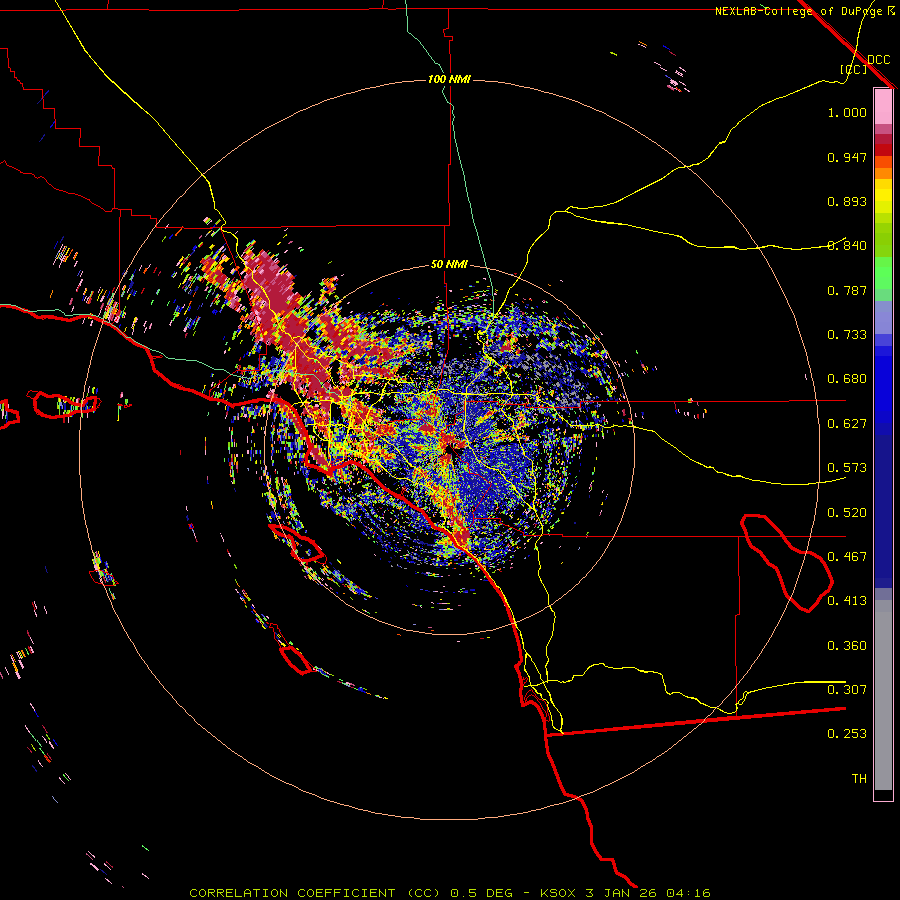Click the 100 NMI range ring label
The height and width of the screenshot is (900, 900).
point(449,79)
